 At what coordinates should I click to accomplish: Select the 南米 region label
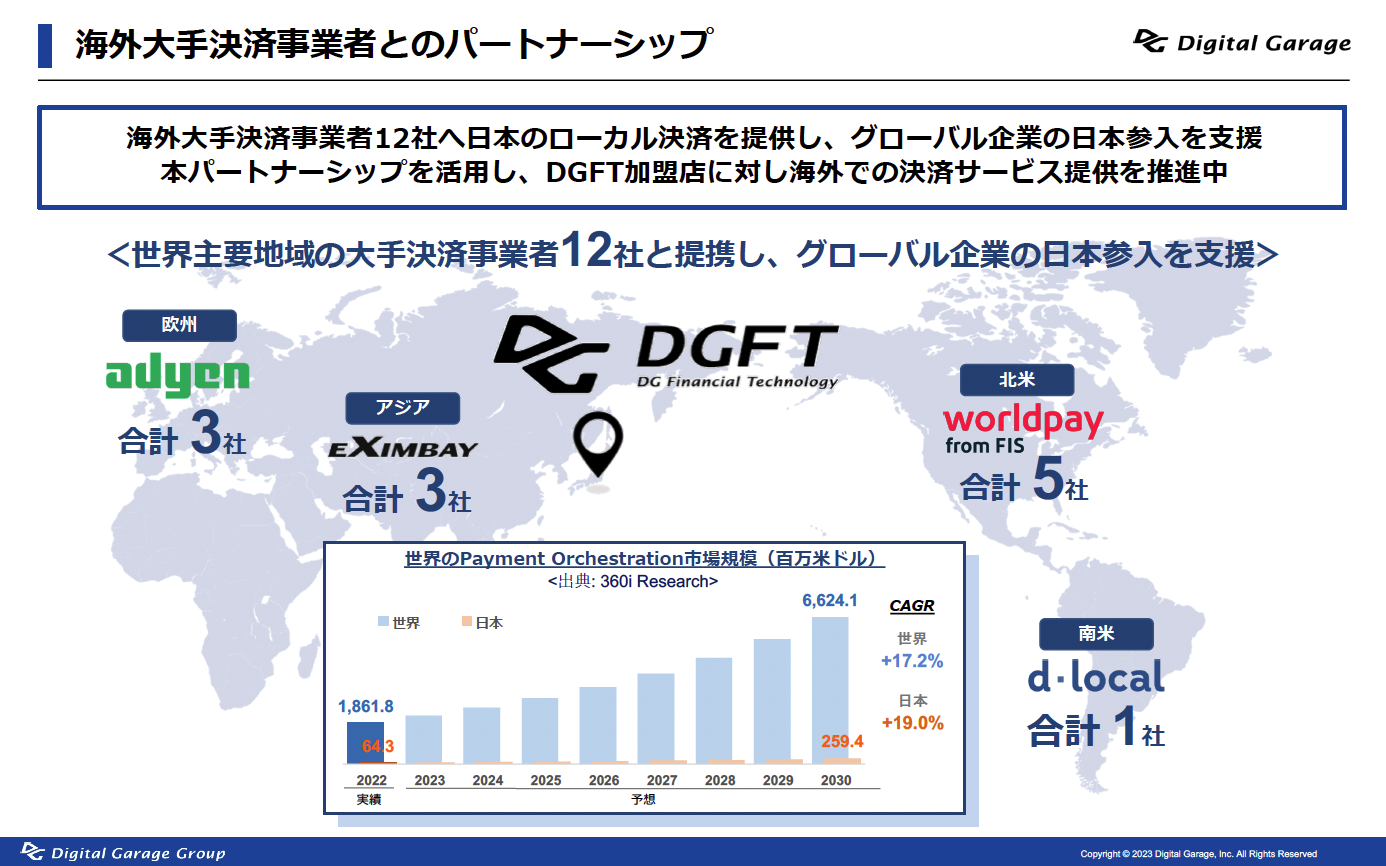click(1096, 634)
